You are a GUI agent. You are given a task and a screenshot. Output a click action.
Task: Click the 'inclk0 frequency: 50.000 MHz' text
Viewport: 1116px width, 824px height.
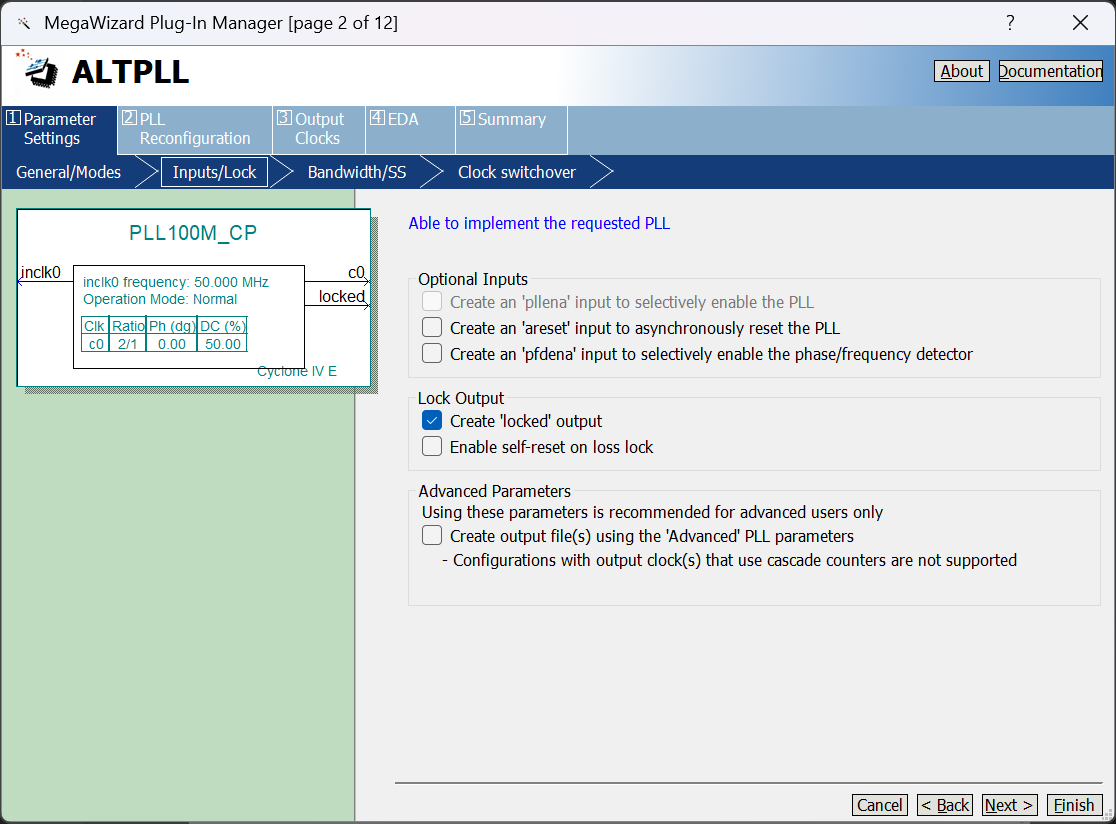[x=176, y=282]
